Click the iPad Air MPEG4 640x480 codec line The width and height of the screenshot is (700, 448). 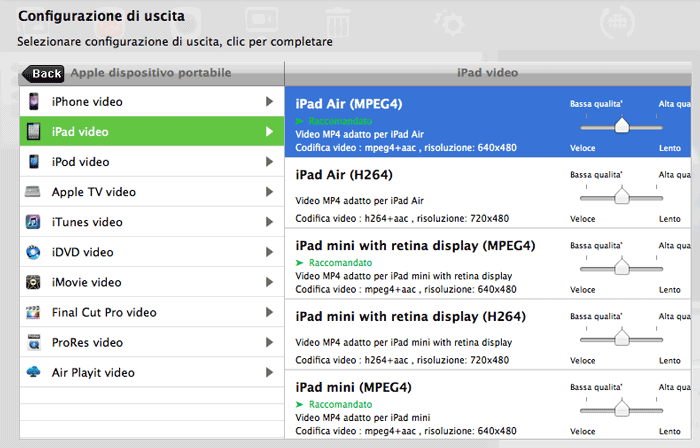(x=406, y=148)
